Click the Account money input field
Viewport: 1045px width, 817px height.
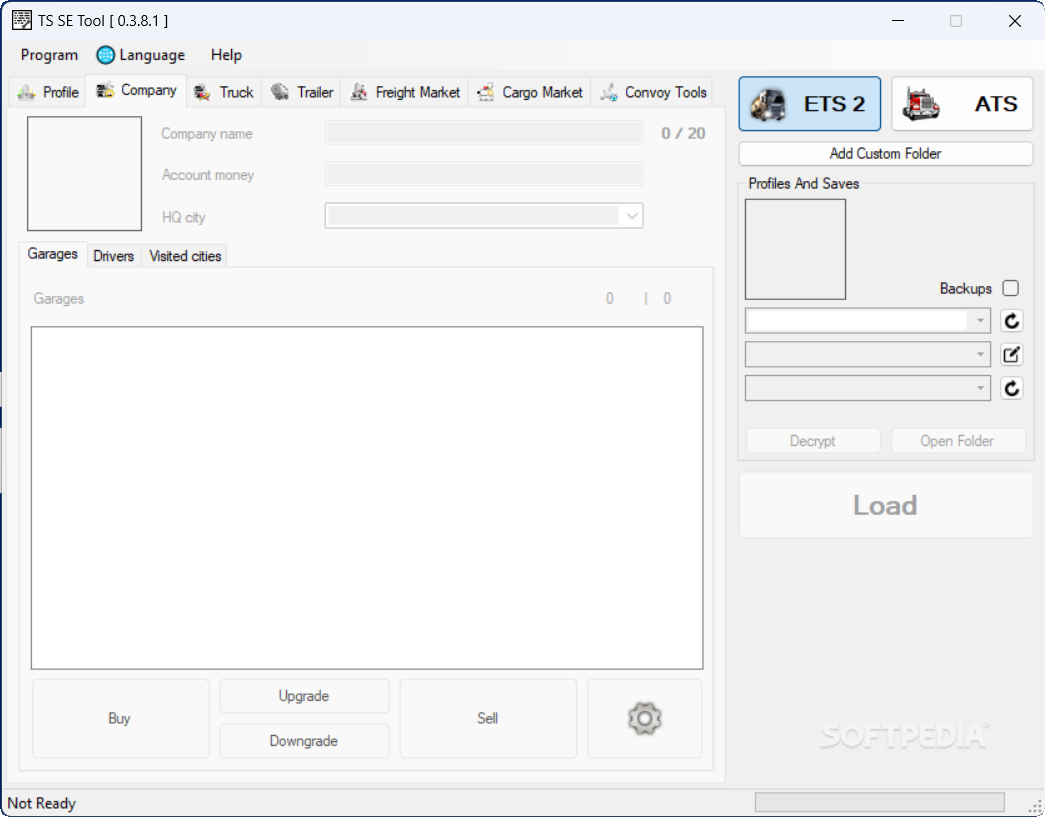click(484, 175)
